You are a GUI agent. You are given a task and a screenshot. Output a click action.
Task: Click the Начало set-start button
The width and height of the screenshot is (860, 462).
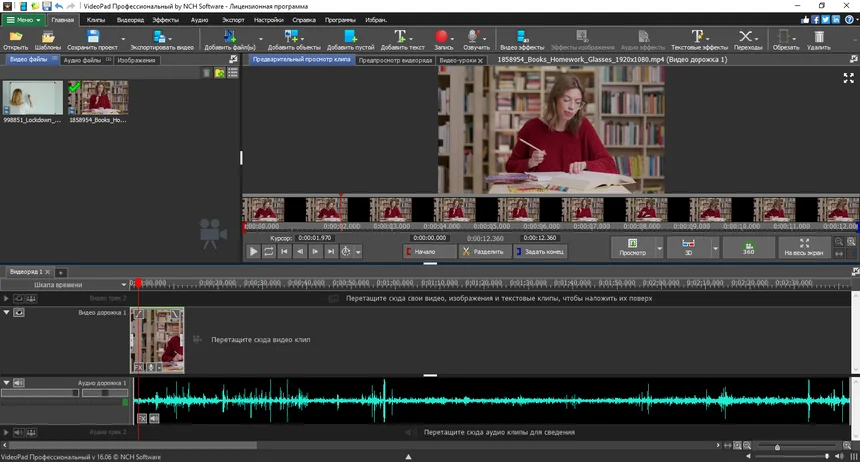(429, 252)
